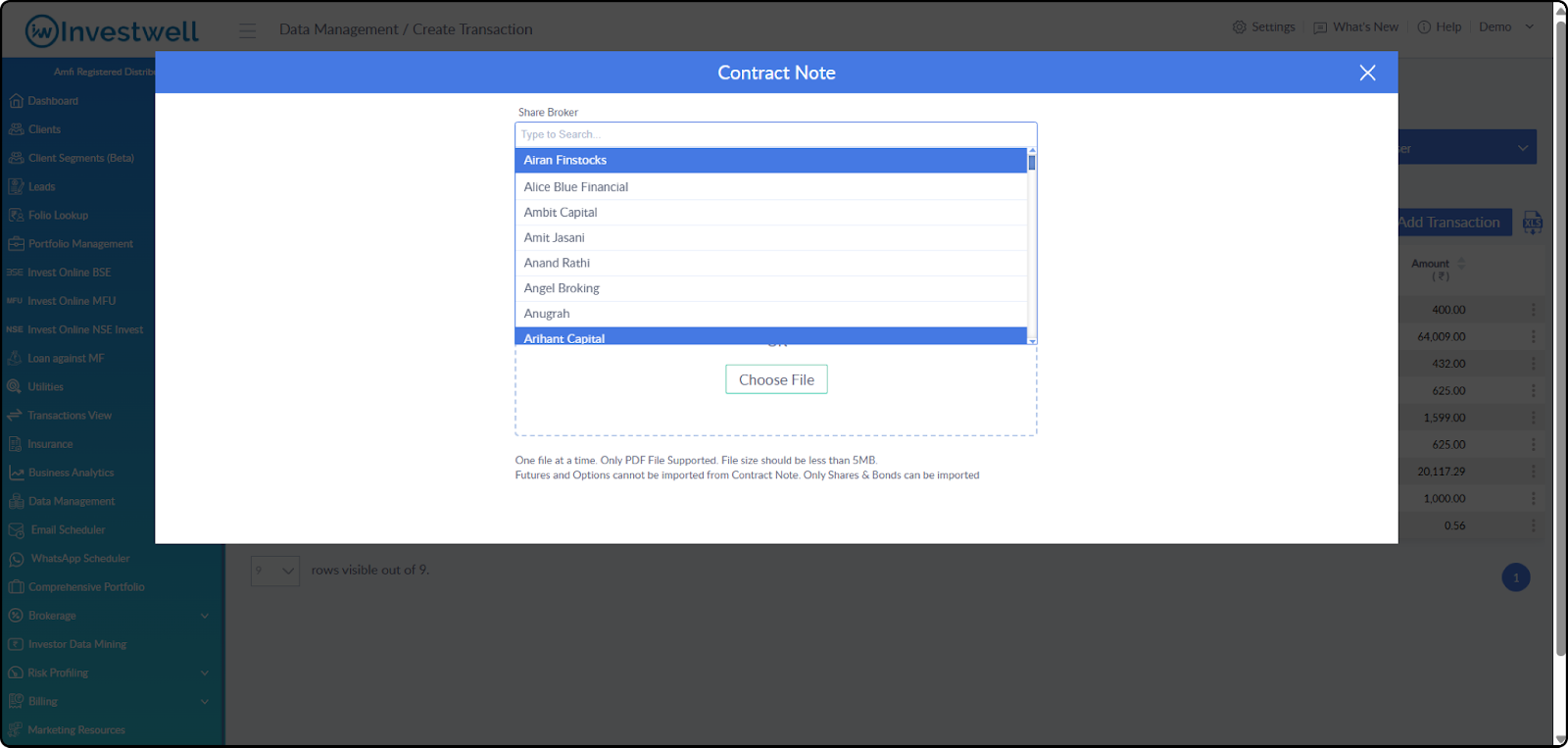Open Loan against MF icon
The width and height of the screenshot is (1568, 748).
(x=15, y=358)
